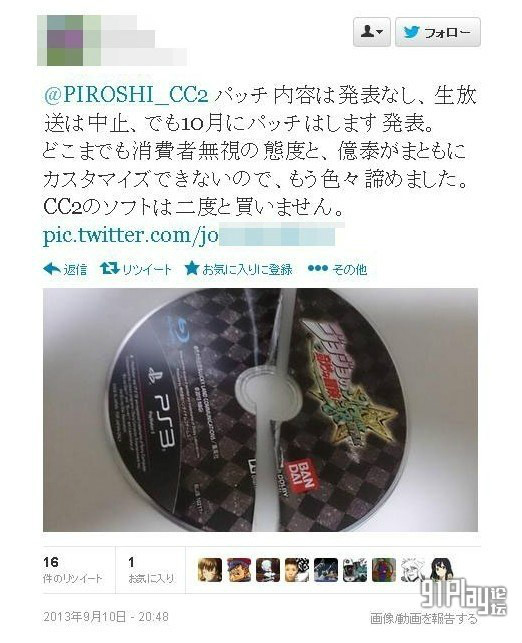Click the fourth retweeter avatar in the row

click(x=297, y=570)
